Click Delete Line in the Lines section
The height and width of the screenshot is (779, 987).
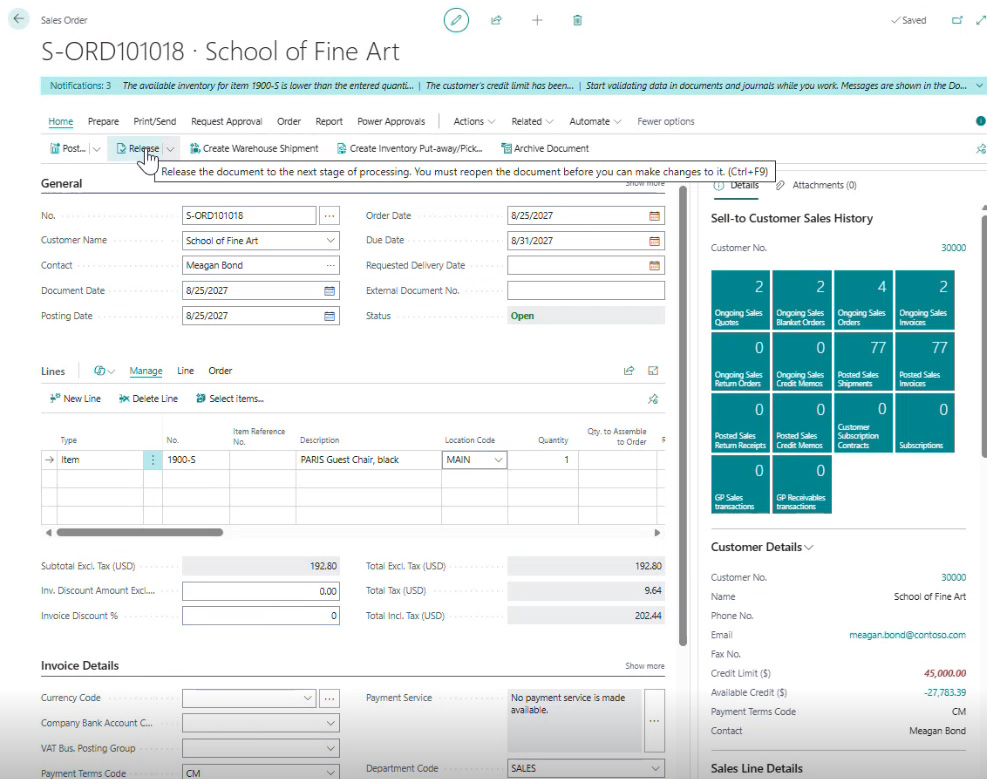tap(149, 399)
